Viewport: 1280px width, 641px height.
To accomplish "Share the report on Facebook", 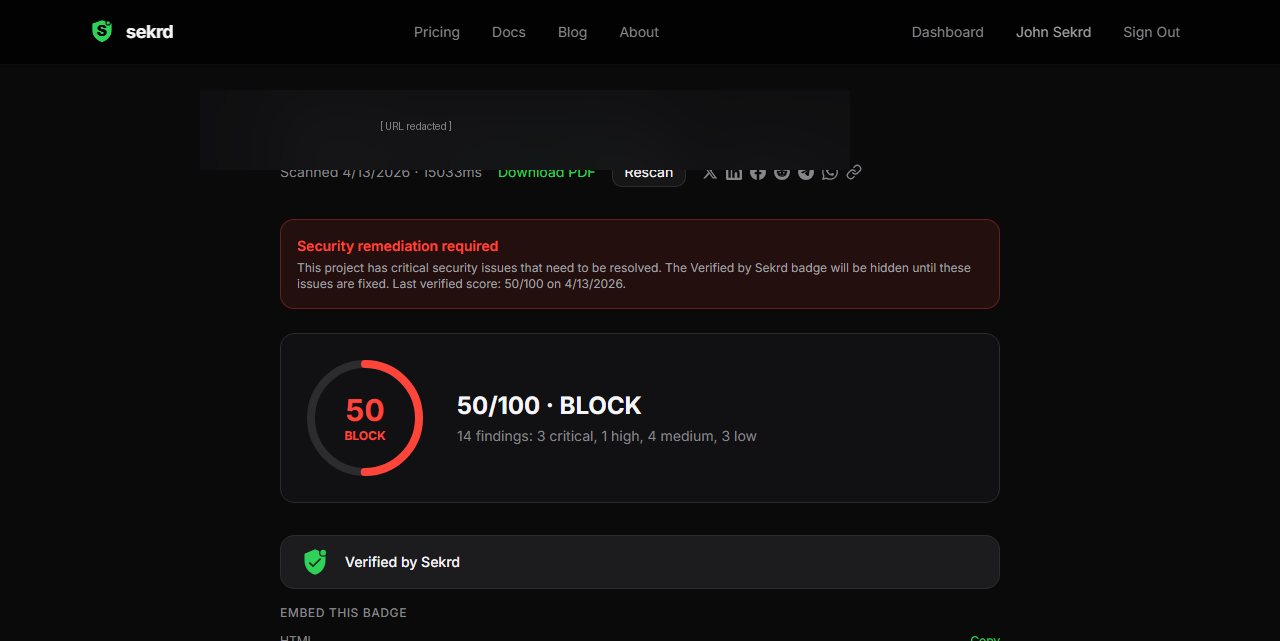I will 757,171.
